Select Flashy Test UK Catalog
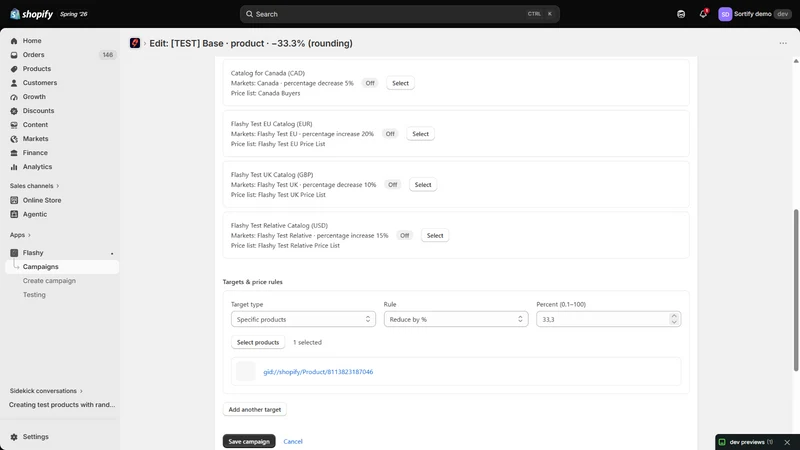This screenshot has height=450, width=800. pos(422,185)
